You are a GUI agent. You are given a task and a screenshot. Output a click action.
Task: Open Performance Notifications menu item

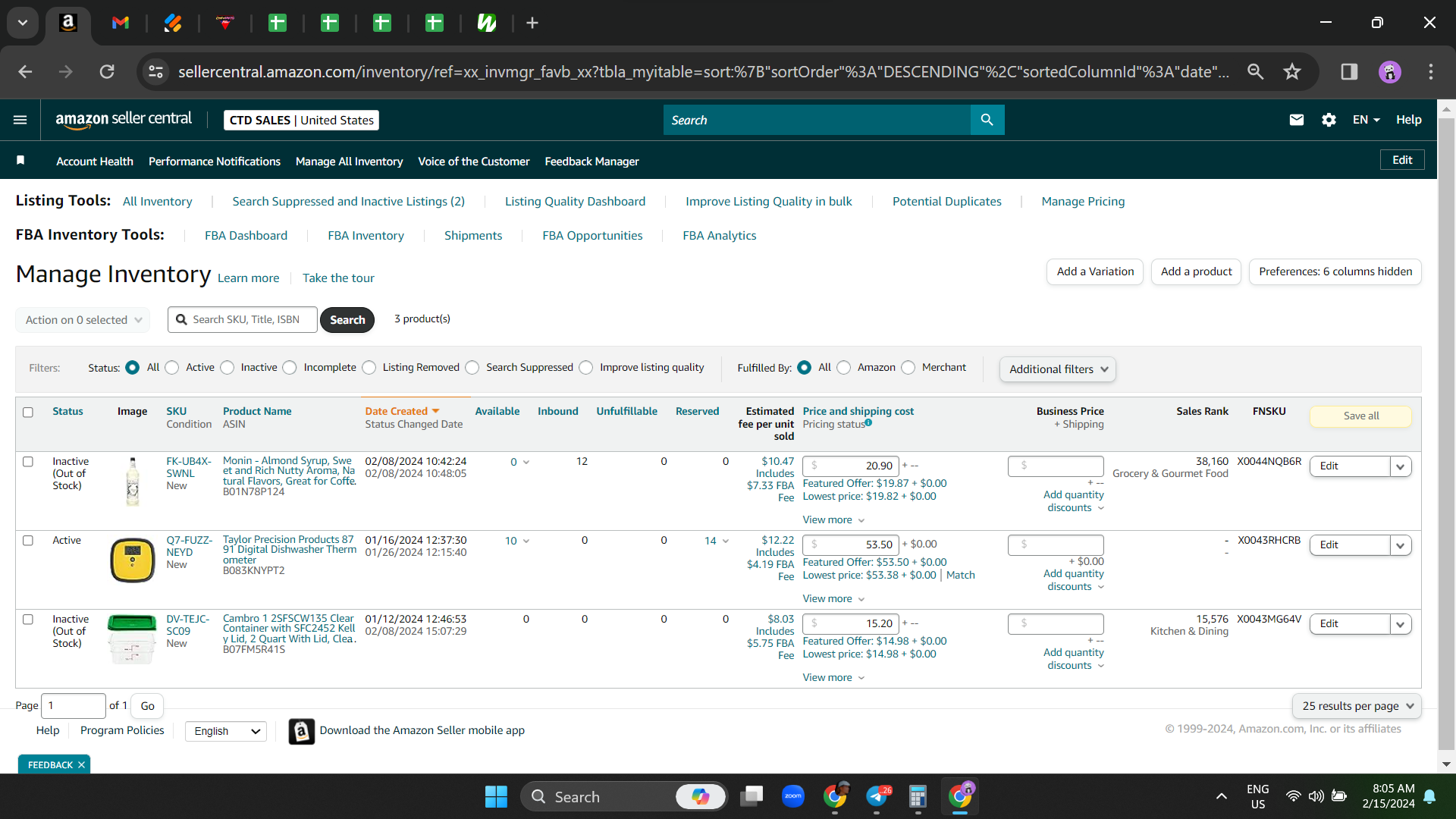(215, 162)
